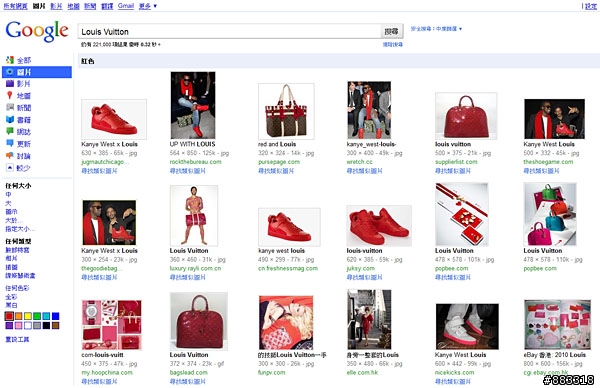Select 大 (Large) image size filter
600x388 pixels.
8,203
